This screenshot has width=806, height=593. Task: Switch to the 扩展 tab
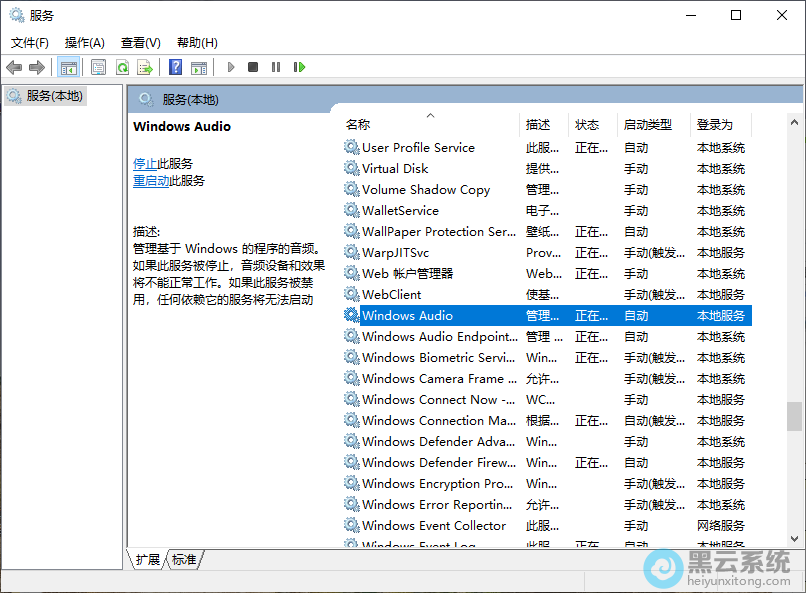coord(146,560)
